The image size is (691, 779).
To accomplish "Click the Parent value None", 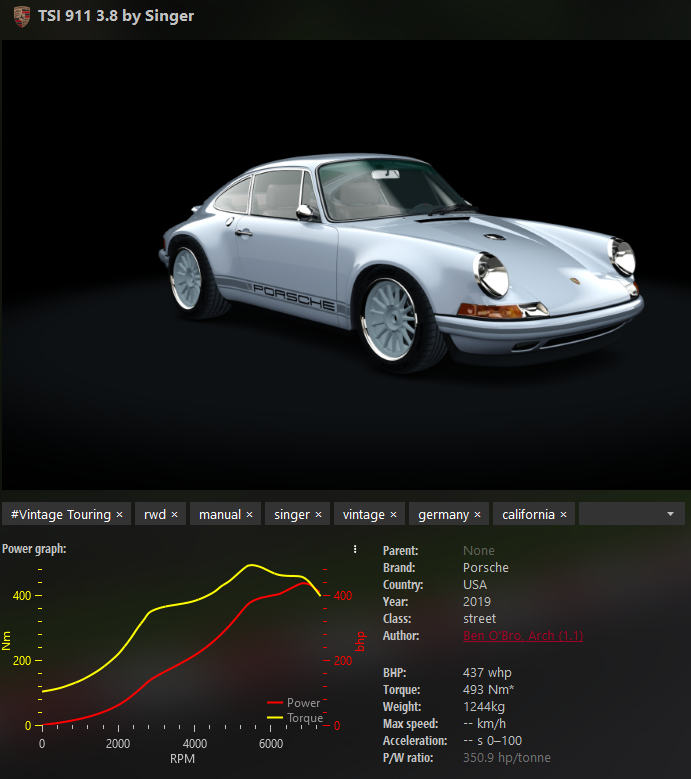I will pyautogui.click(x=478, y=550).
